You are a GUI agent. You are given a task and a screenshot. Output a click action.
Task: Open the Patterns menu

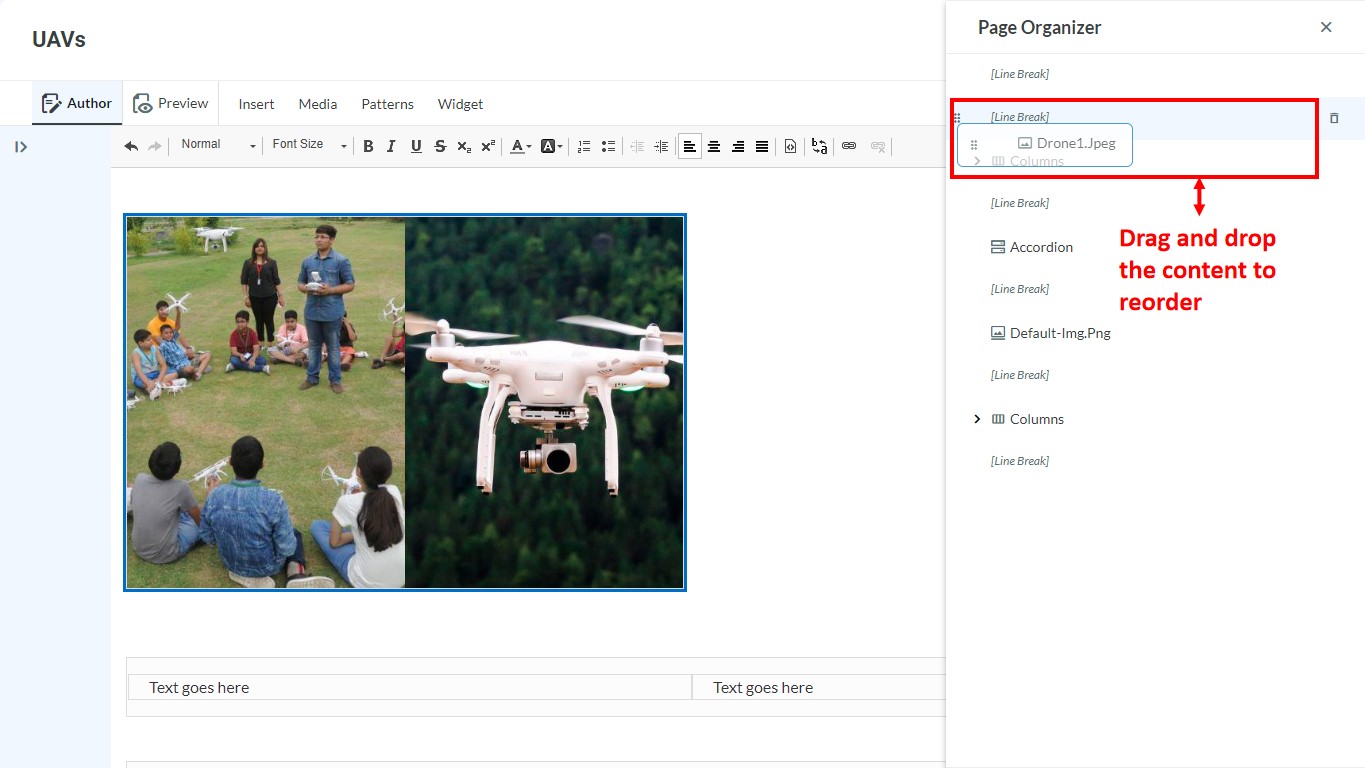(x=387, y=104)
